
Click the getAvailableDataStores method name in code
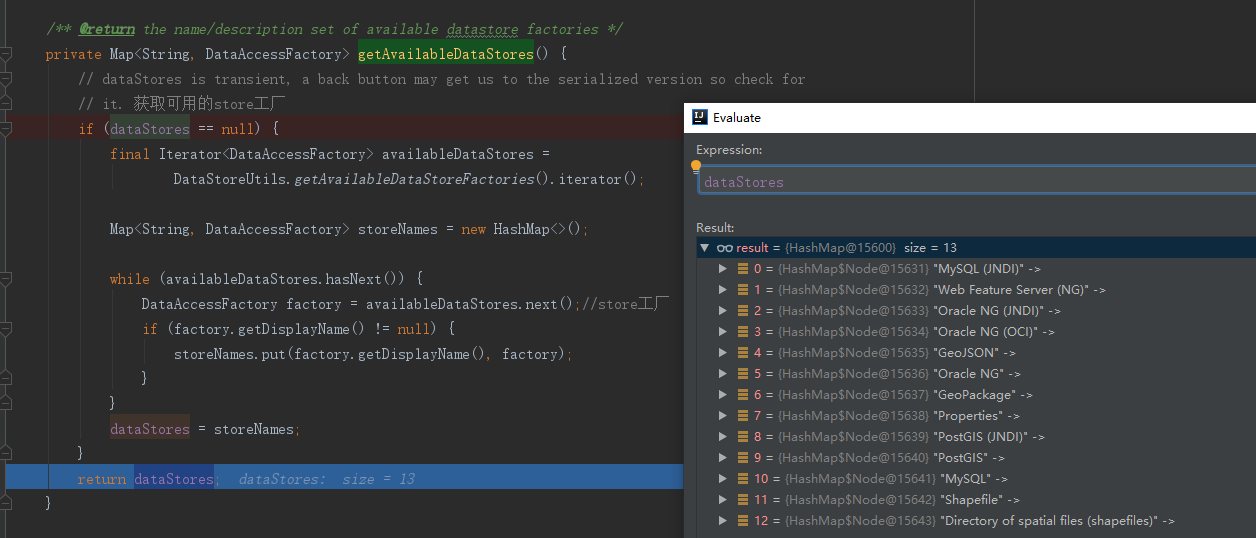pos(445,54)
